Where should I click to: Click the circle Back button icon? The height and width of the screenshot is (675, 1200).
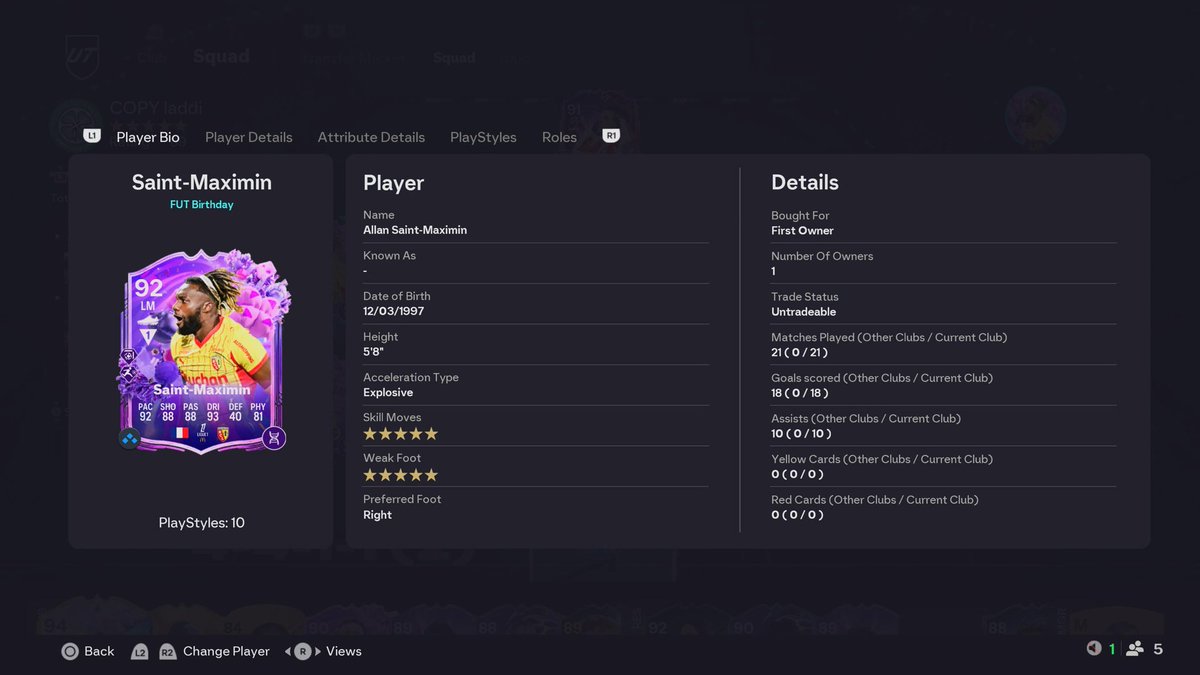click(70, 651)
